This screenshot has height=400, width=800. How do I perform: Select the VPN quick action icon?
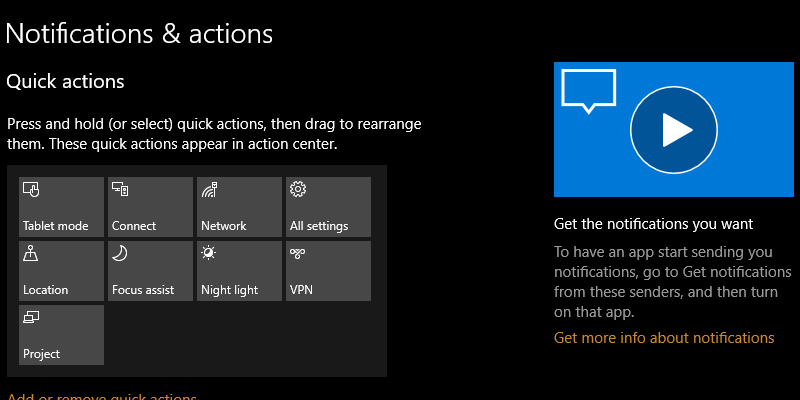coord(297,253)
